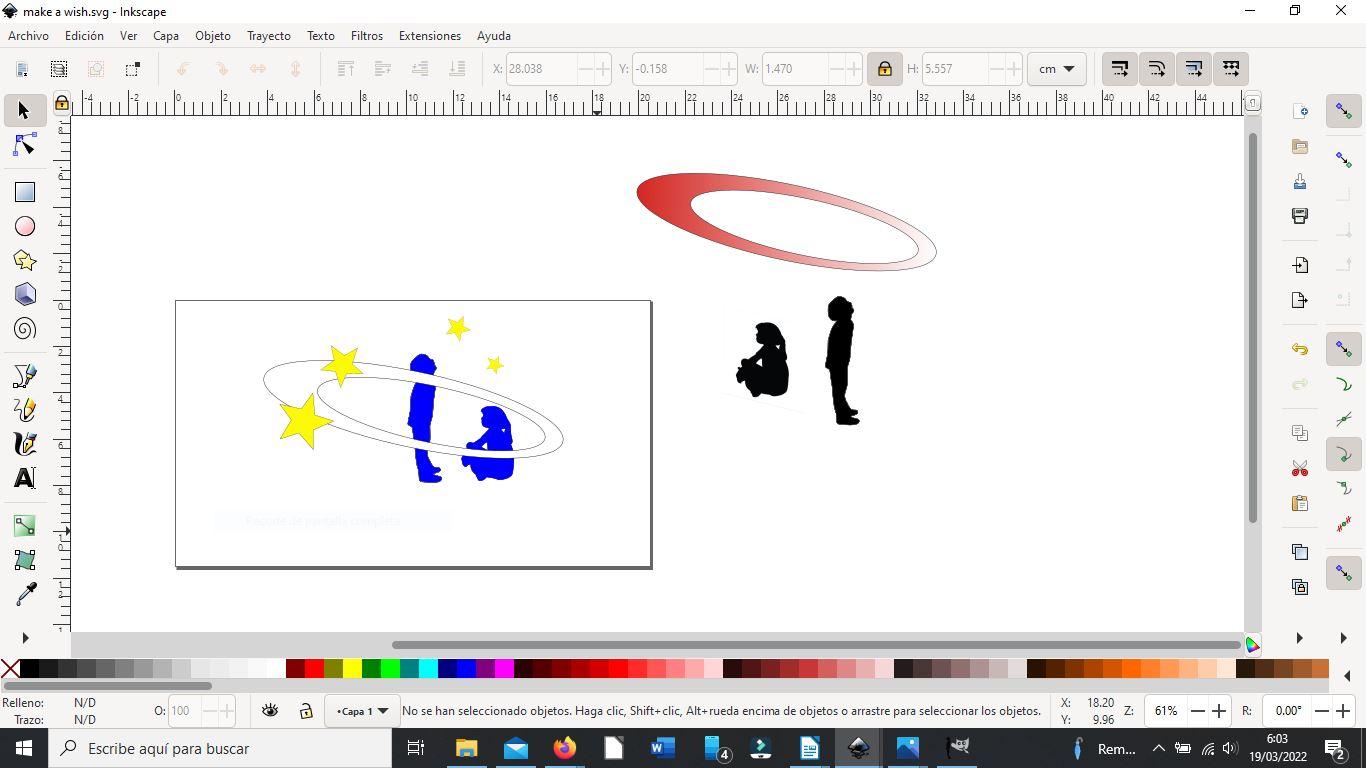Click the no-color X swatch
The image size is (1366, 768).
coord(10,668)
